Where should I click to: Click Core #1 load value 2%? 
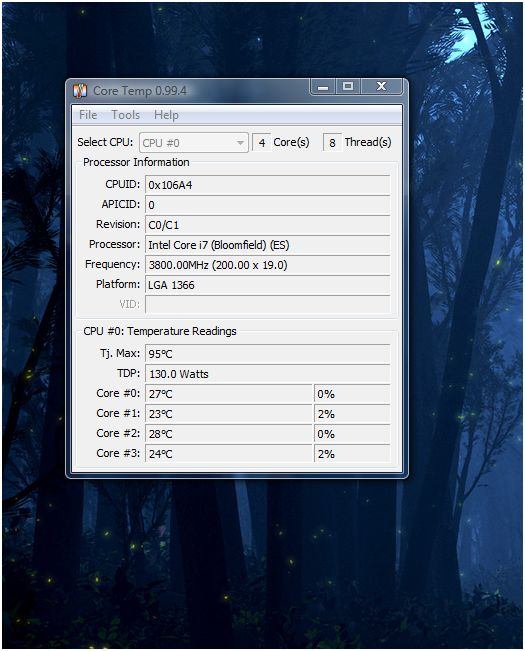click(x=352, y=414)
